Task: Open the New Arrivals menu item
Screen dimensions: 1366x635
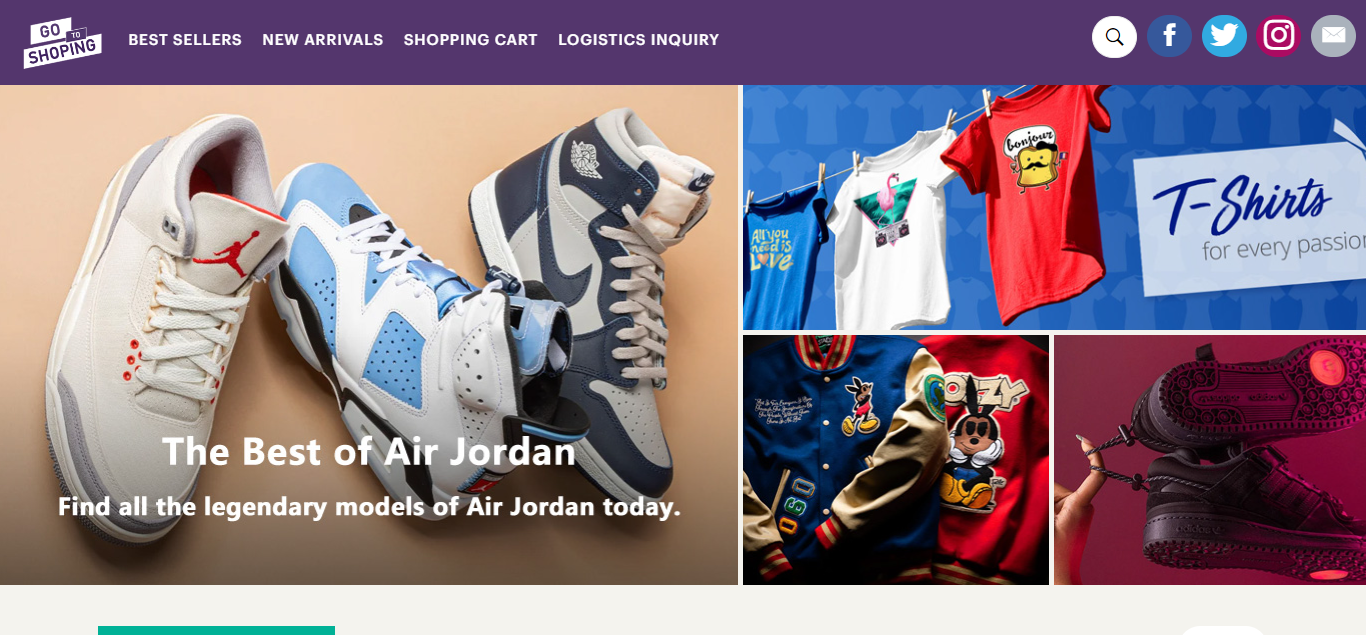Action: pos(323,40)
